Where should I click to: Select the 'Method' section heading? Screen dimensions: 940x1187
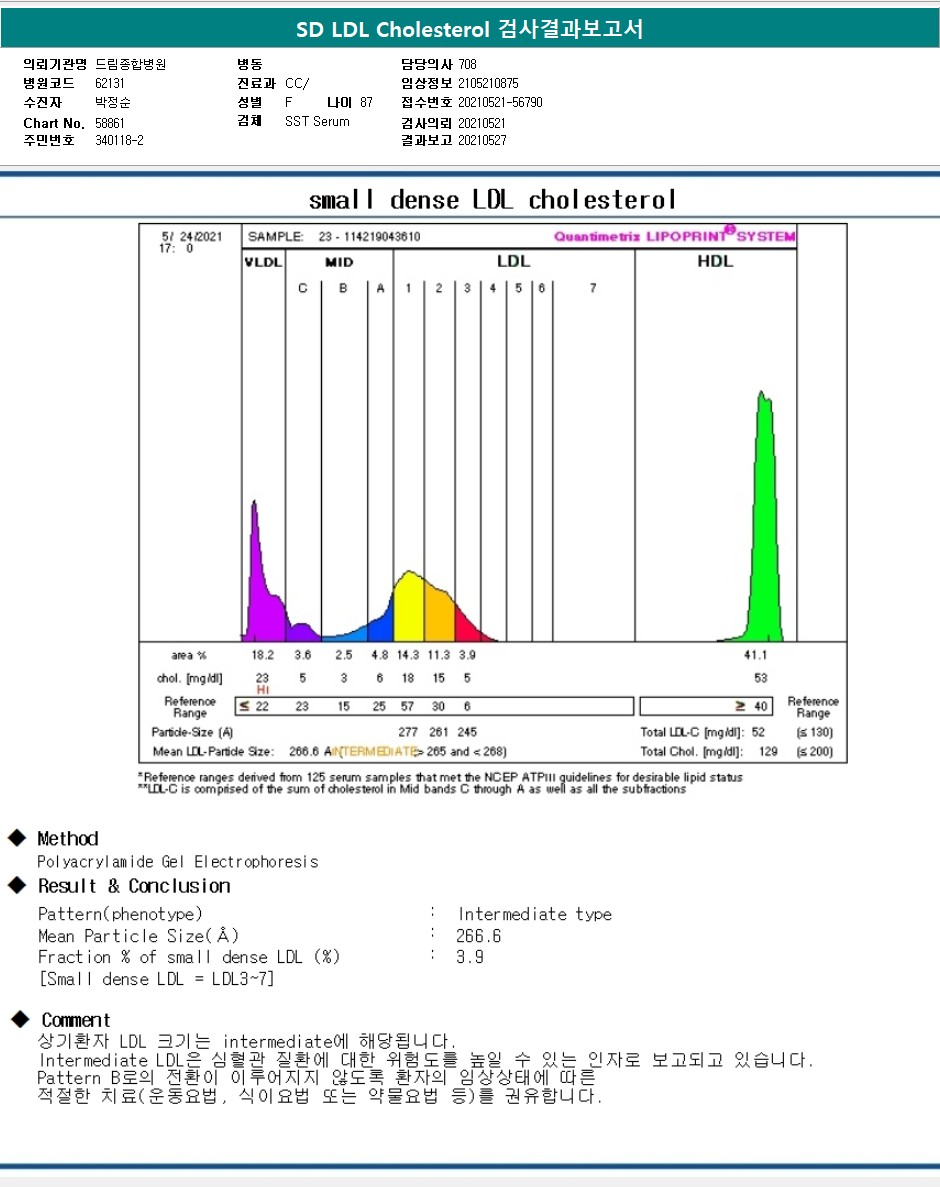(68, 839)
